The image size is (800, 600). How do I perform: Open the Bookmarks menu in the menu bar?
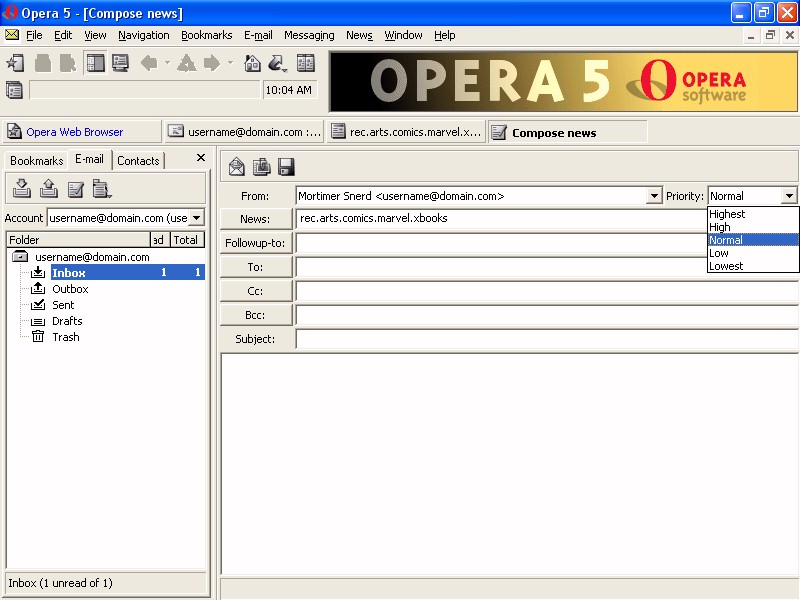click(207, 35)
